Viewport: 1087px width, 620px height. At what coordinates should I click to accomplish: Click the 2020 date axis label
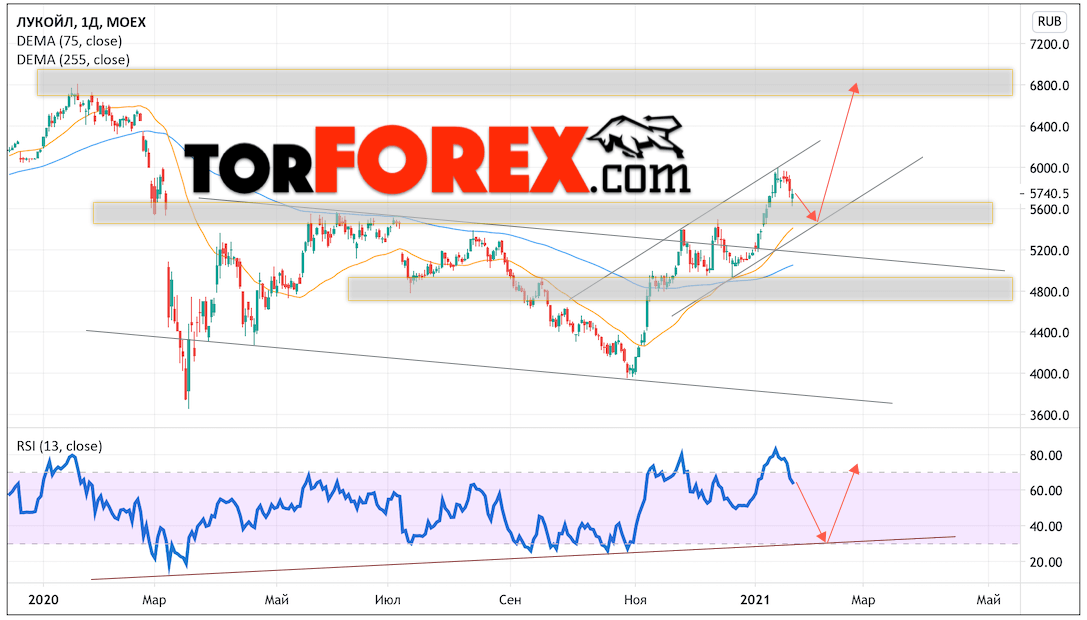[43, 599]
